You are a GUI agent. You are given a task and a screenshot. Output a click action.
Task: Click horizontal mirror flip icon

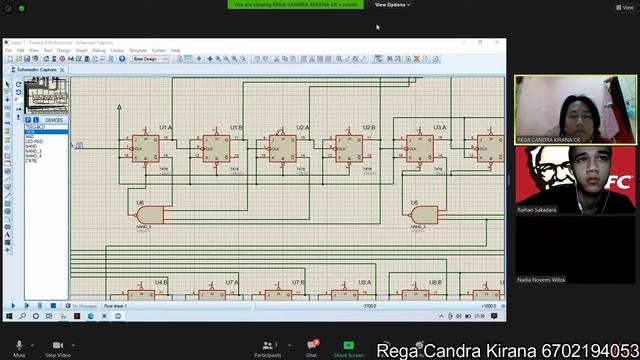(18, 109)
